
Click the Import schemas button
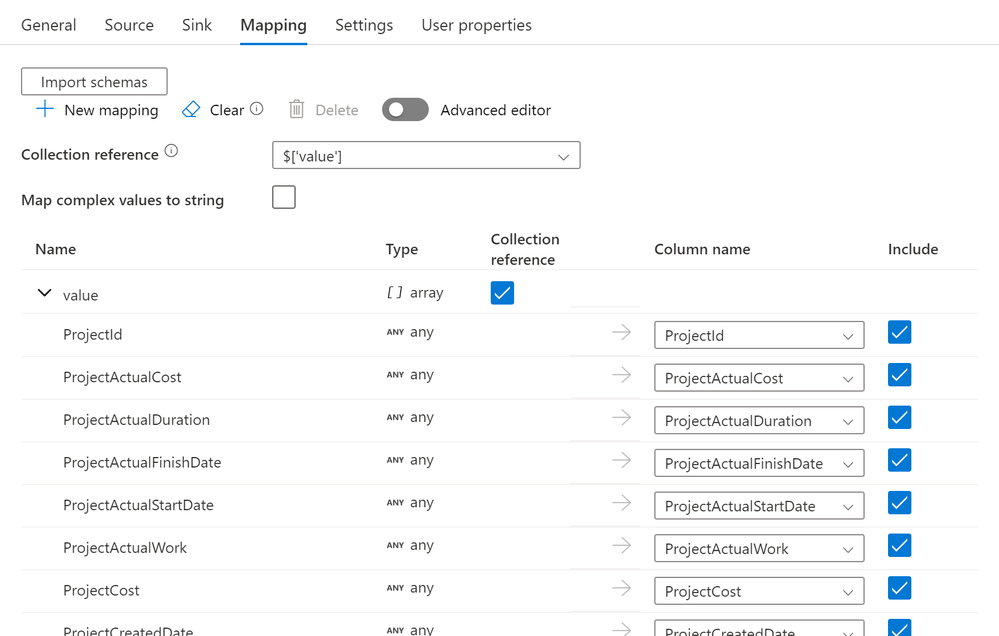click(94, 82)
